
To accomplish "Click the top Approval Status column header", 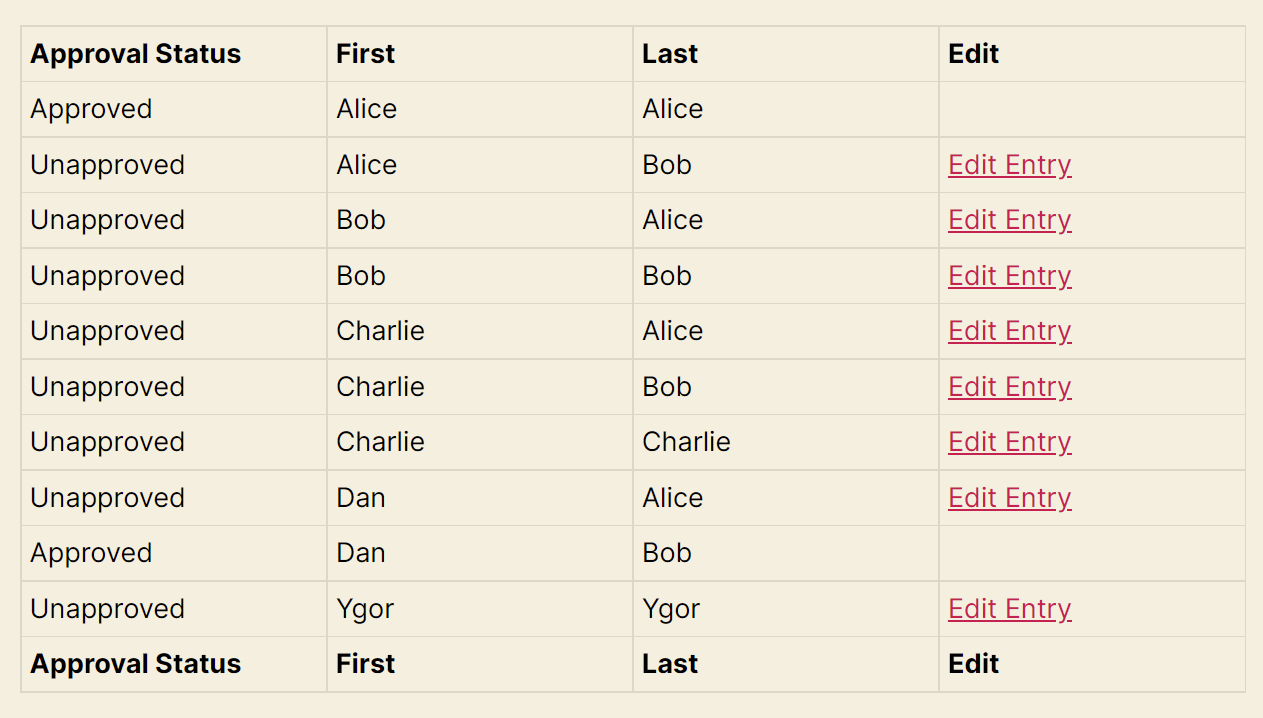I will [135, 54].
